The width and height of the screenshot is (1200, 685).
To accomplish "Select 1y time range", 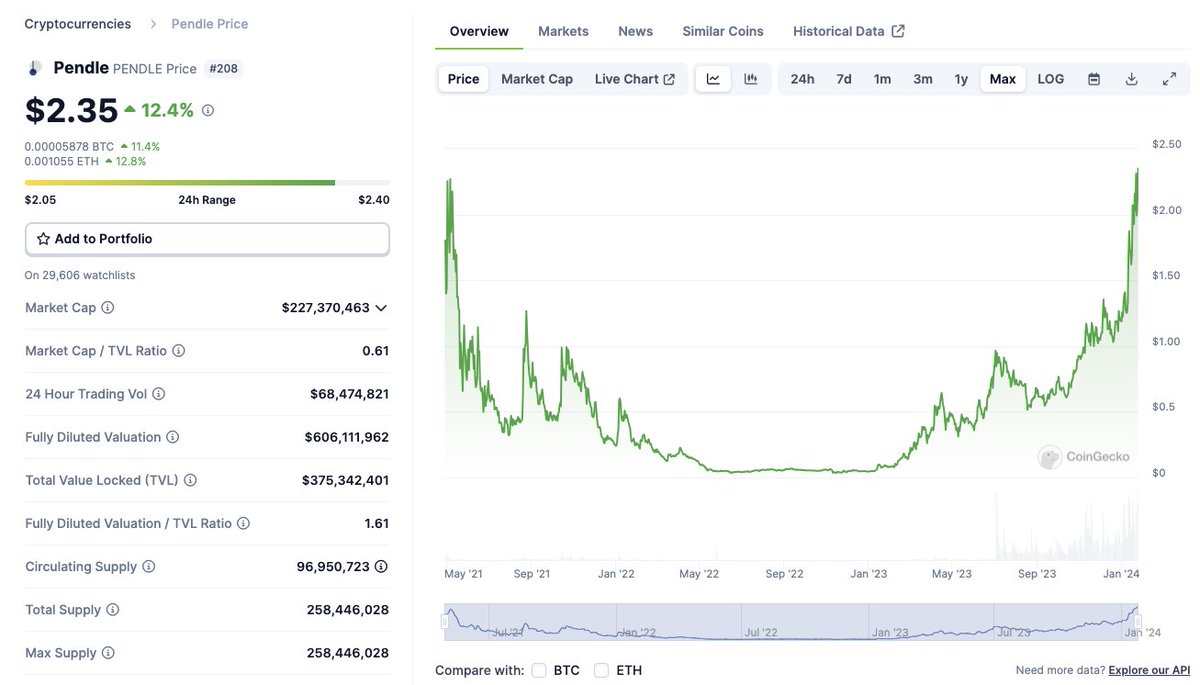I will 961,79.
